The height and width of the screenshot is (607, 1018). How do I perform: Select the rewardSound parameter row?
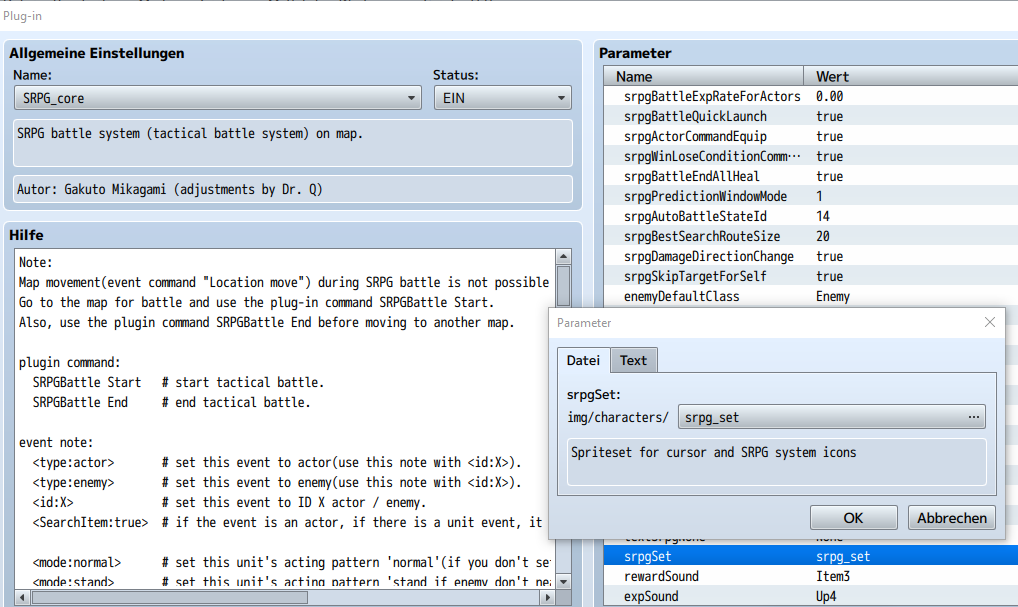tap(811, 576)
